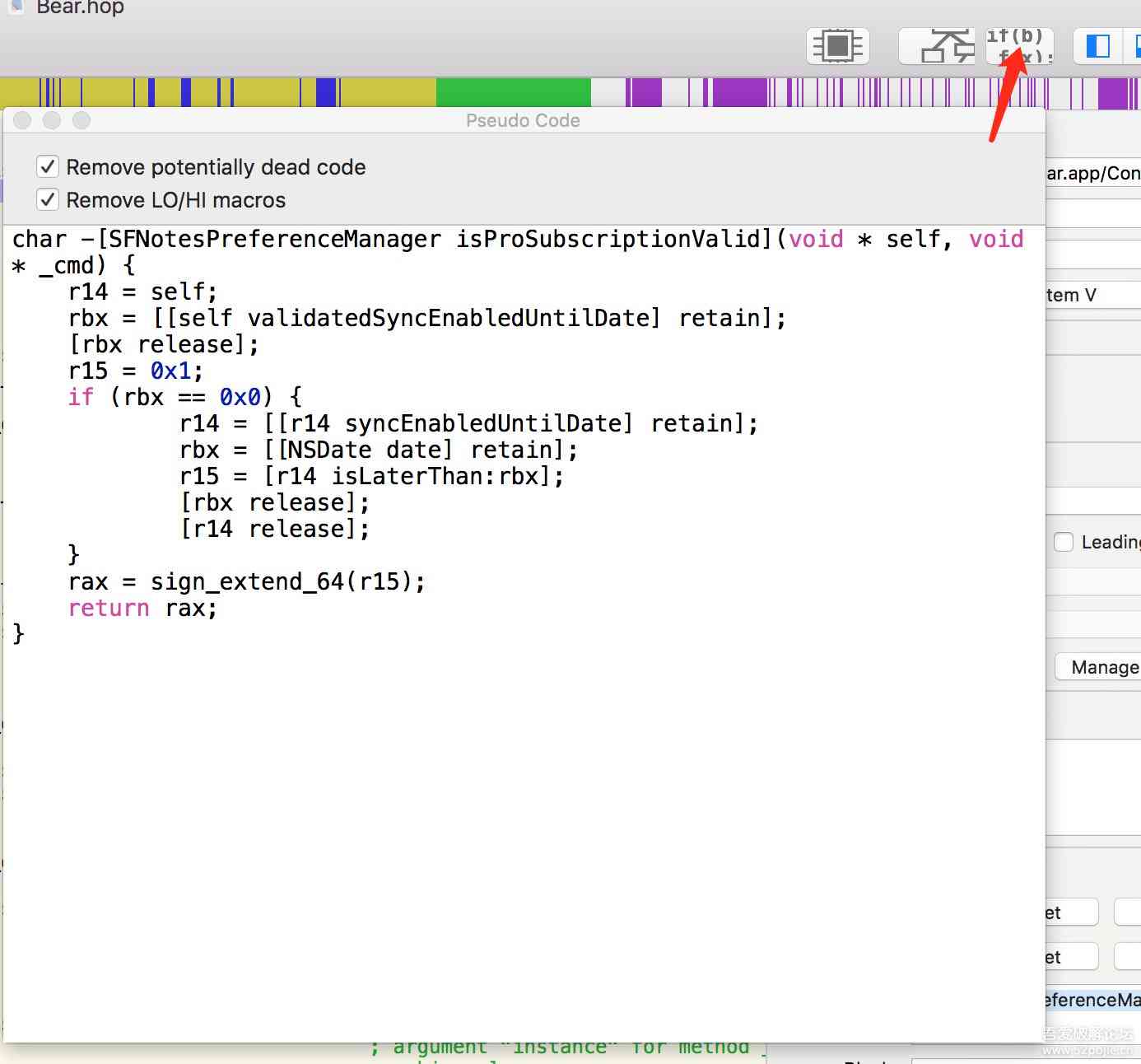This screenshot has width=1141, height=1064.
Task: Click the syncEnabledUntilDate retain line
Action: point(468,423)
